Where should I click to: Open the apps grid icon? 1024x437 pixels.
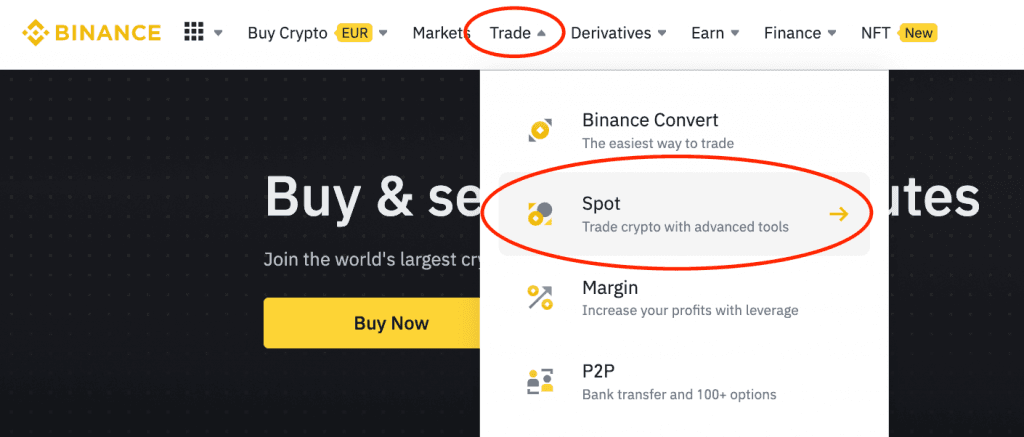[194, 33]
